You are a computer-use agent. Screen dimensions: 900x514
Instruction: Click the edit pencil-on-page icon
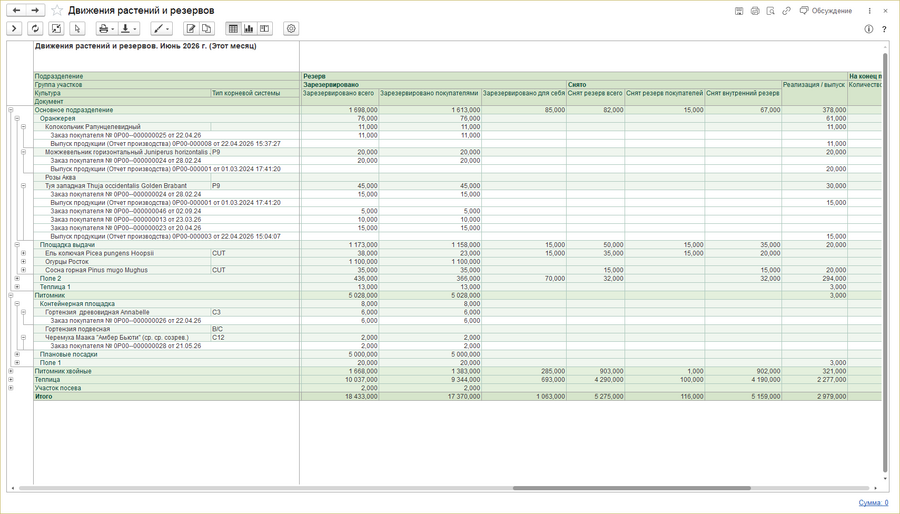pyautogui.click(x=191, y=29)
